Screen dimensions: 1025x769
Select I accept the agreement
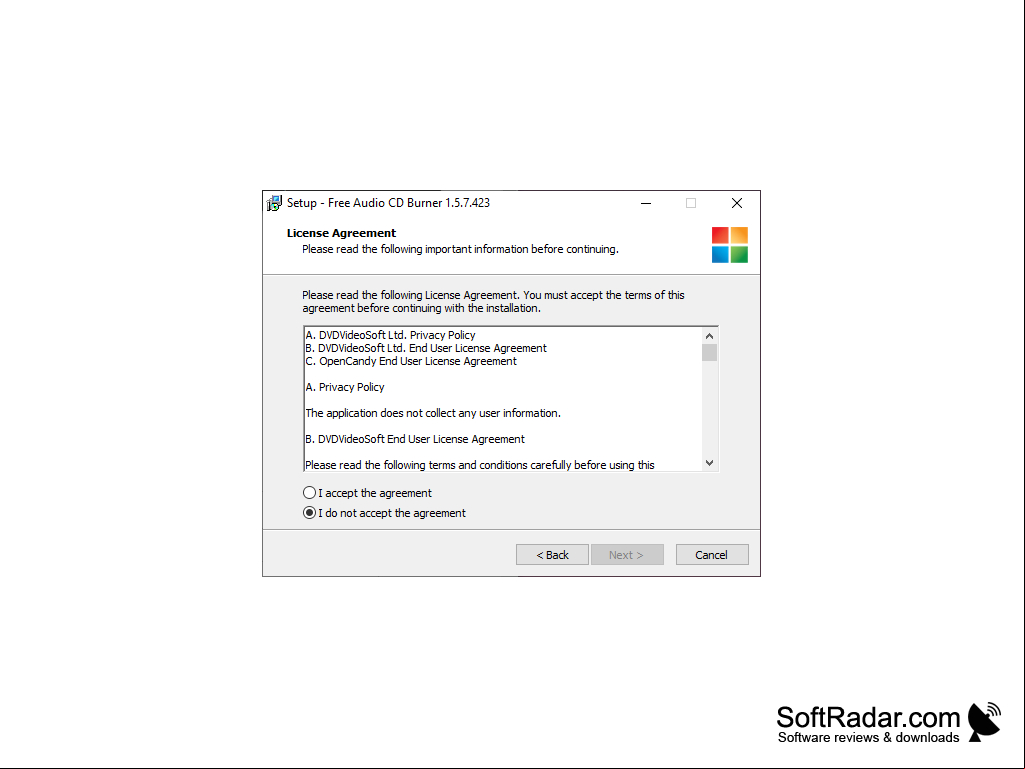pos(367,493)
